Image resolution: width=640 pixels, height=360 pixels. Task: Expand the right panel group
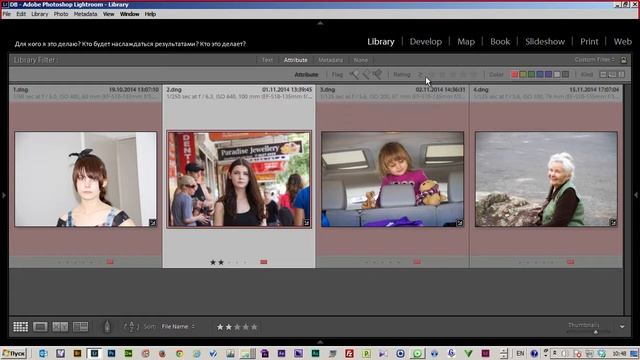[x=636, y=196]
